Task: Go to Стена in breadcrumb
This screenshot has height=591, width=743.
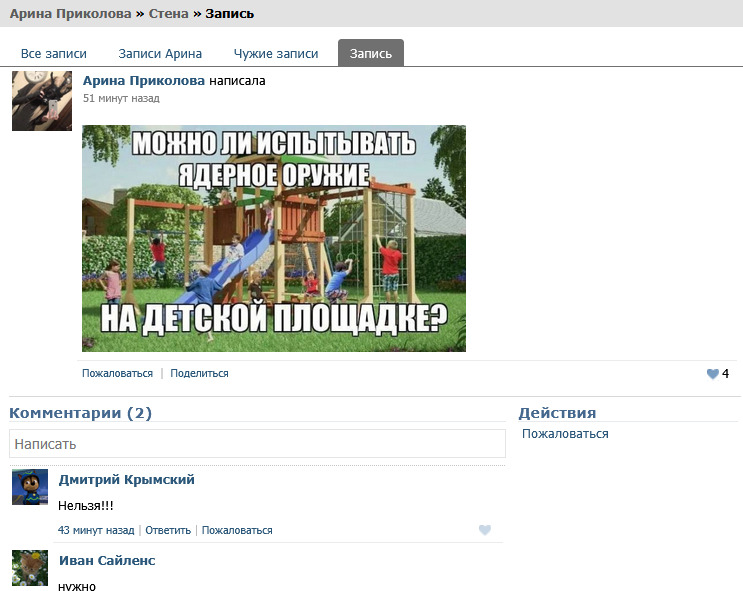Action: tap(169, 14)
